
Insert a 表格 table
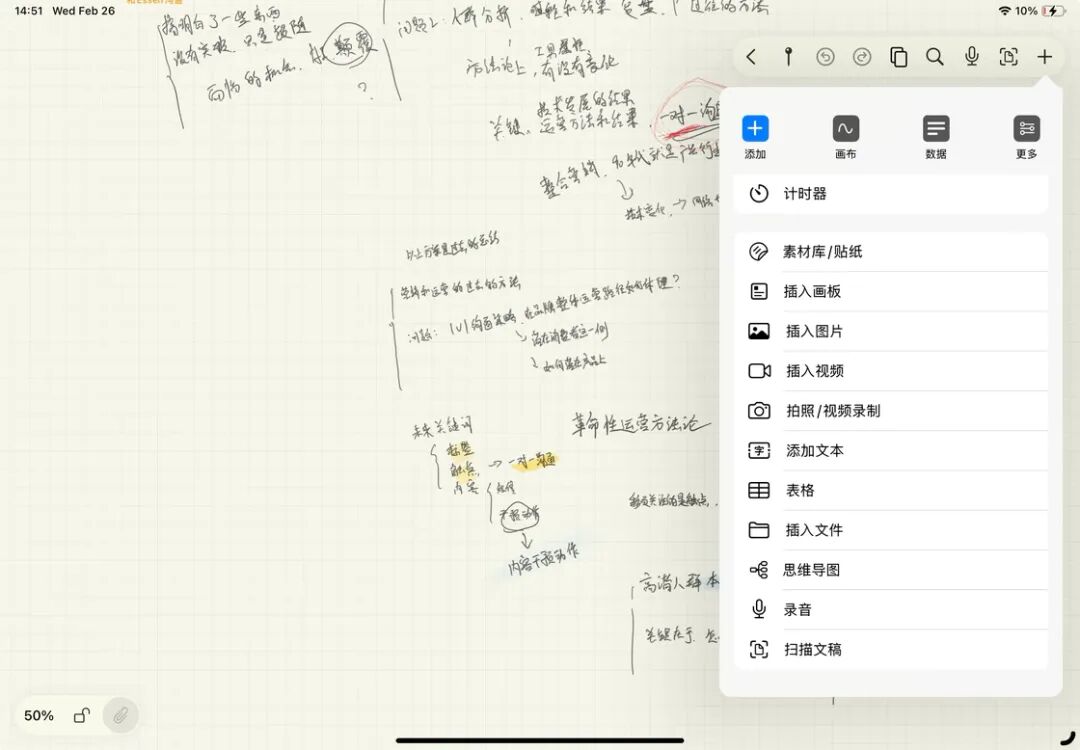click(891, 490)
